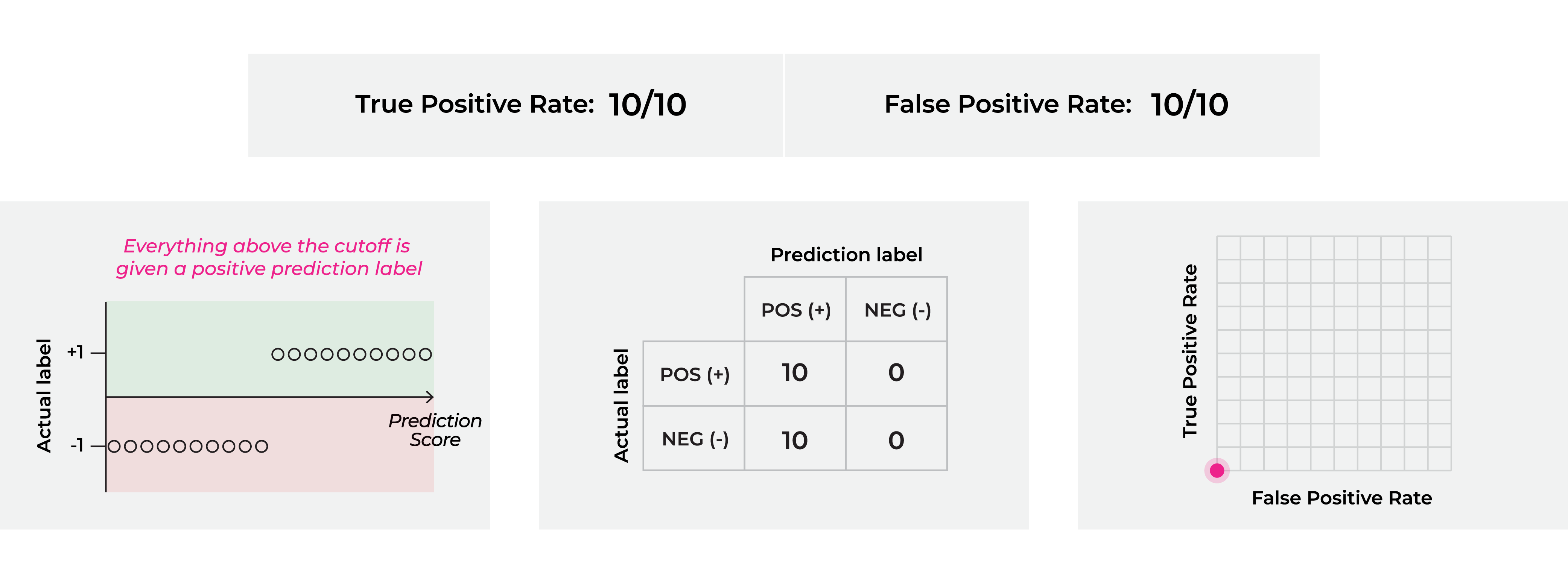Image resolution: width=1568 pixels, height=579 pixels.
Task: Click the true positive cell showing 10
Action: 795,373
